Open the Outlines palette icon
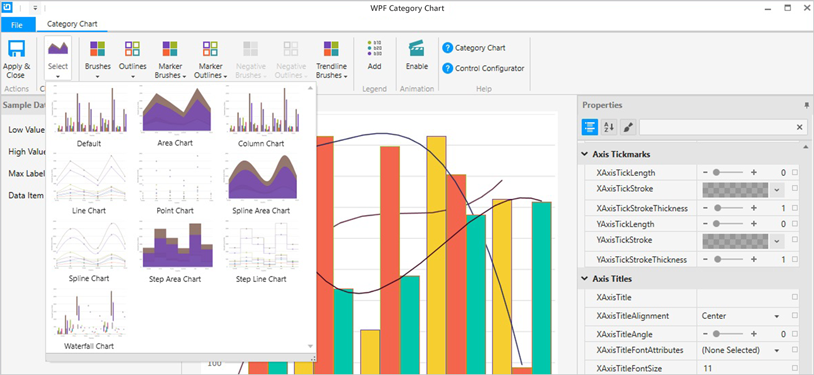814x375 pixels. [132, 49]
